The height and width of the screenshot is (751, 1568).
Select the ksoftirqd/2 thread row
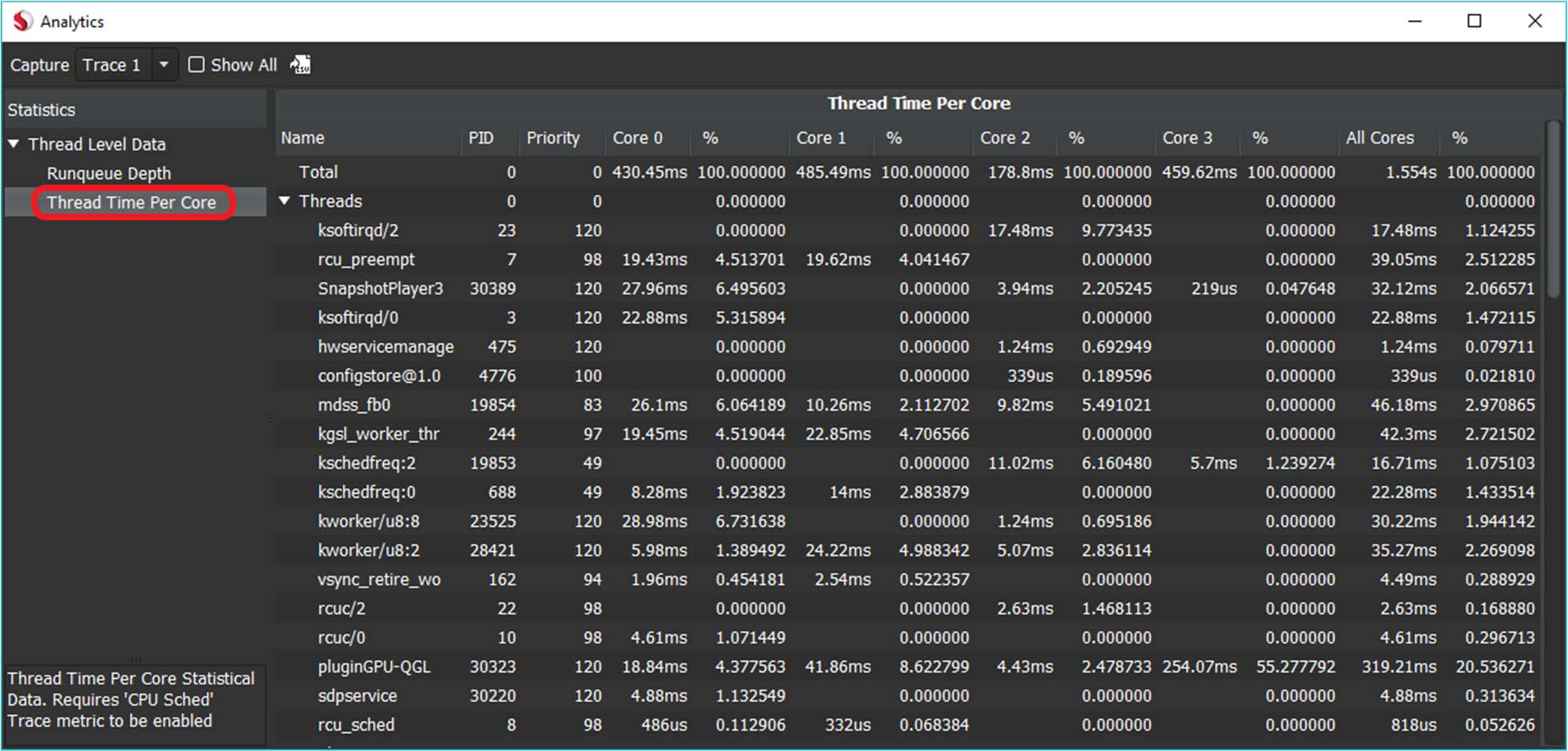(907, 230)
